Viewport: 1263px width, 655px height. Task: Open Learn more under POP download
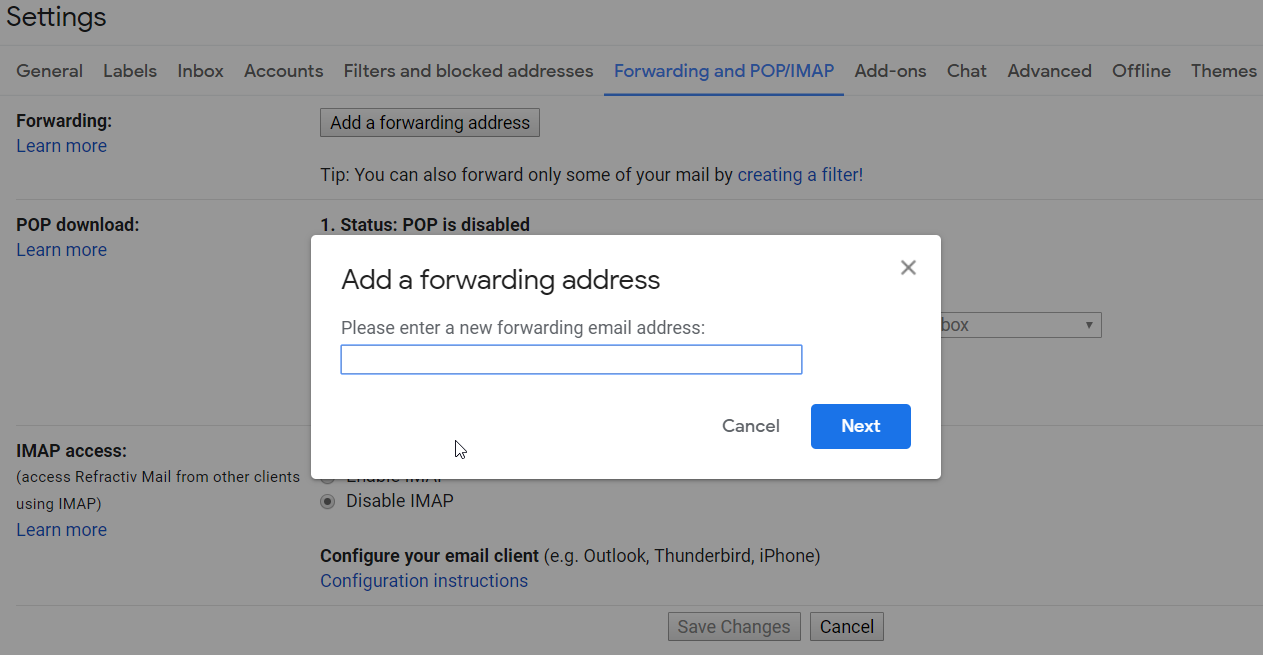point(61,250)
